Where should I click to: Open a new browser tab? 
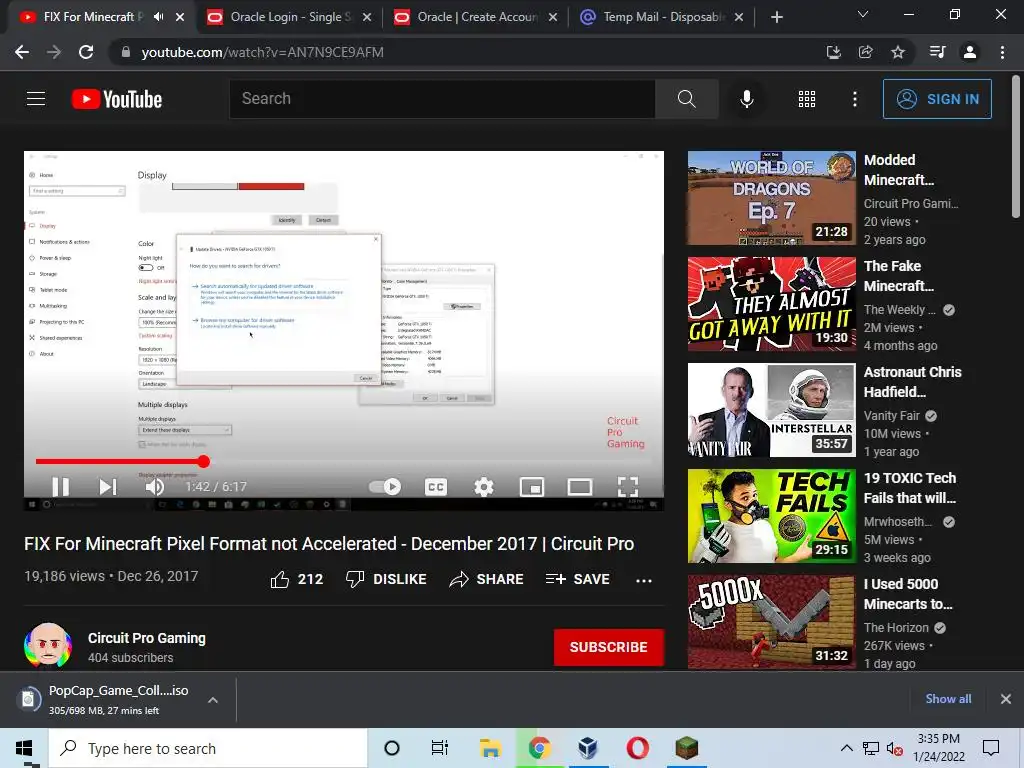tap(776, 17)
